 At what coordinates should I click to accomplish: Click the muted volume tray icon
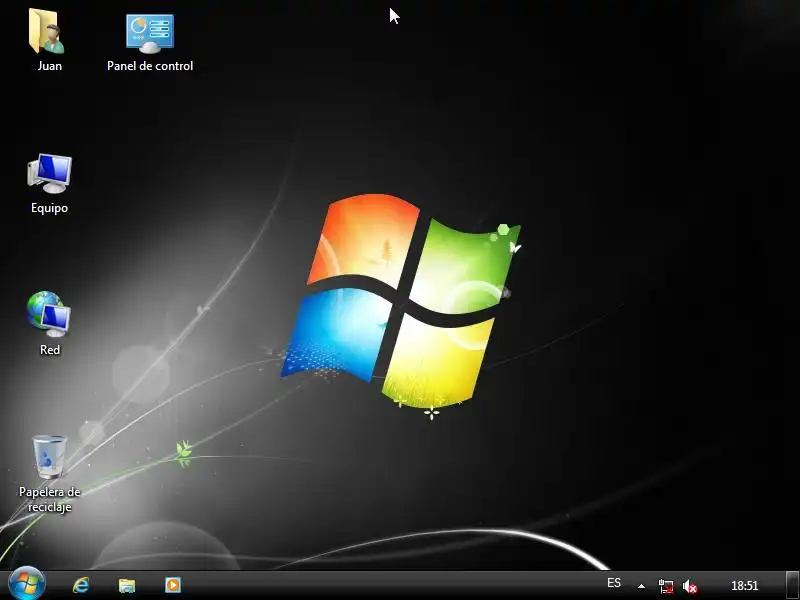point(690,586)
